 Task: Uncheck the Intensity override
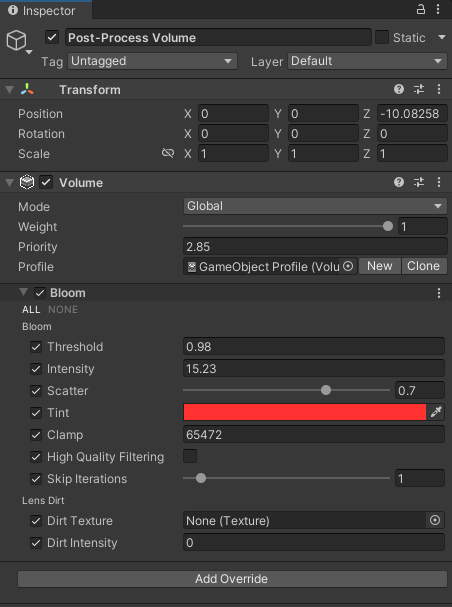coord(36,369)
